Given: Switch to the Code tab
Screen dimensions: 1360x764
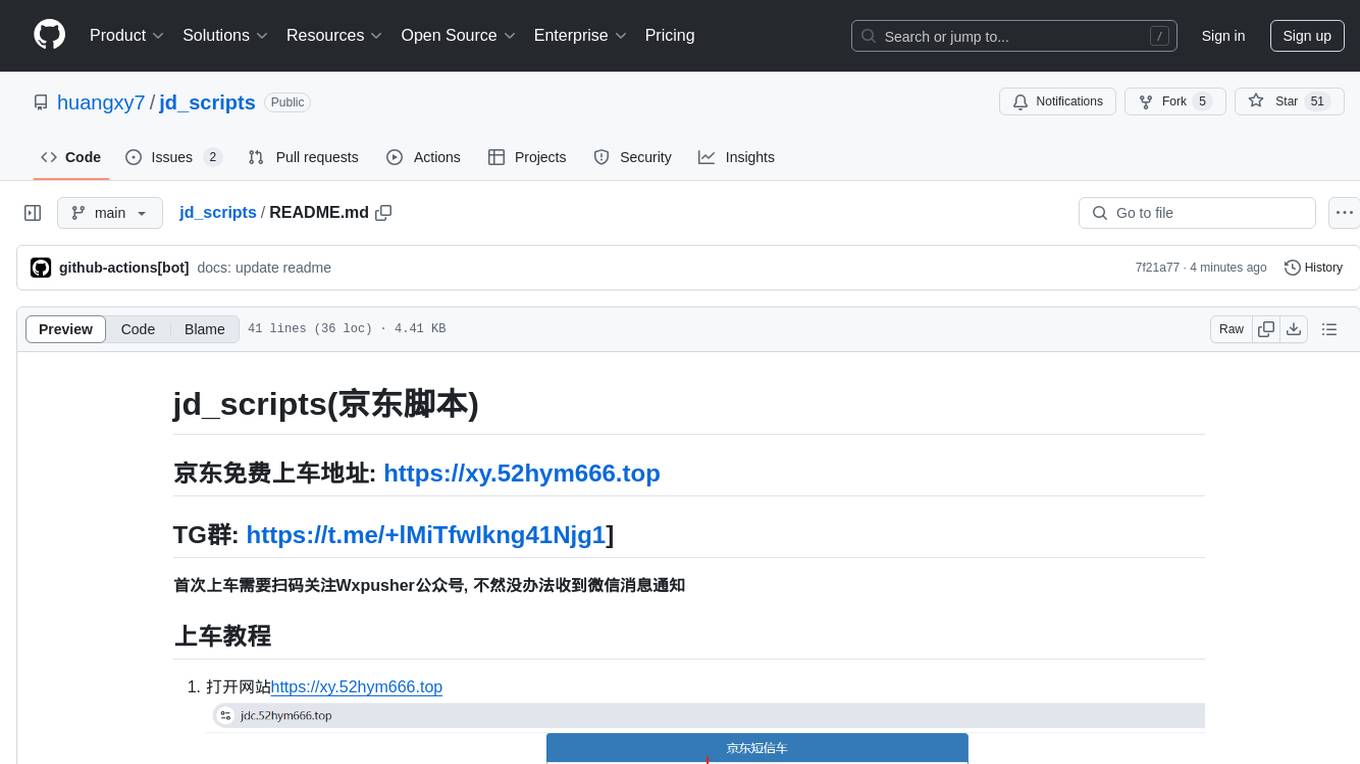Looking at the screenshot, I should 71,157.
